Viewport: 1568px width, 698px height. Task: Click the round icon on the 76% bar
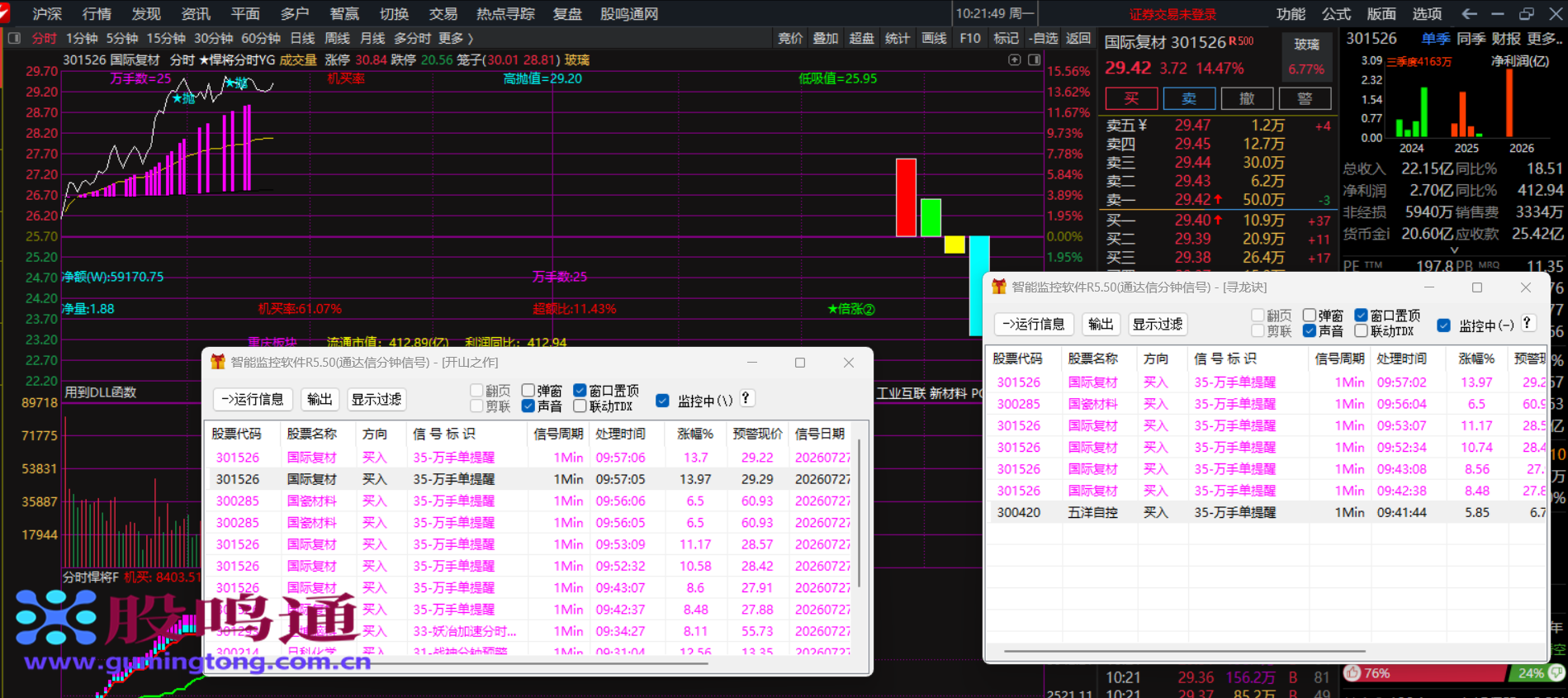point(1352,673)
